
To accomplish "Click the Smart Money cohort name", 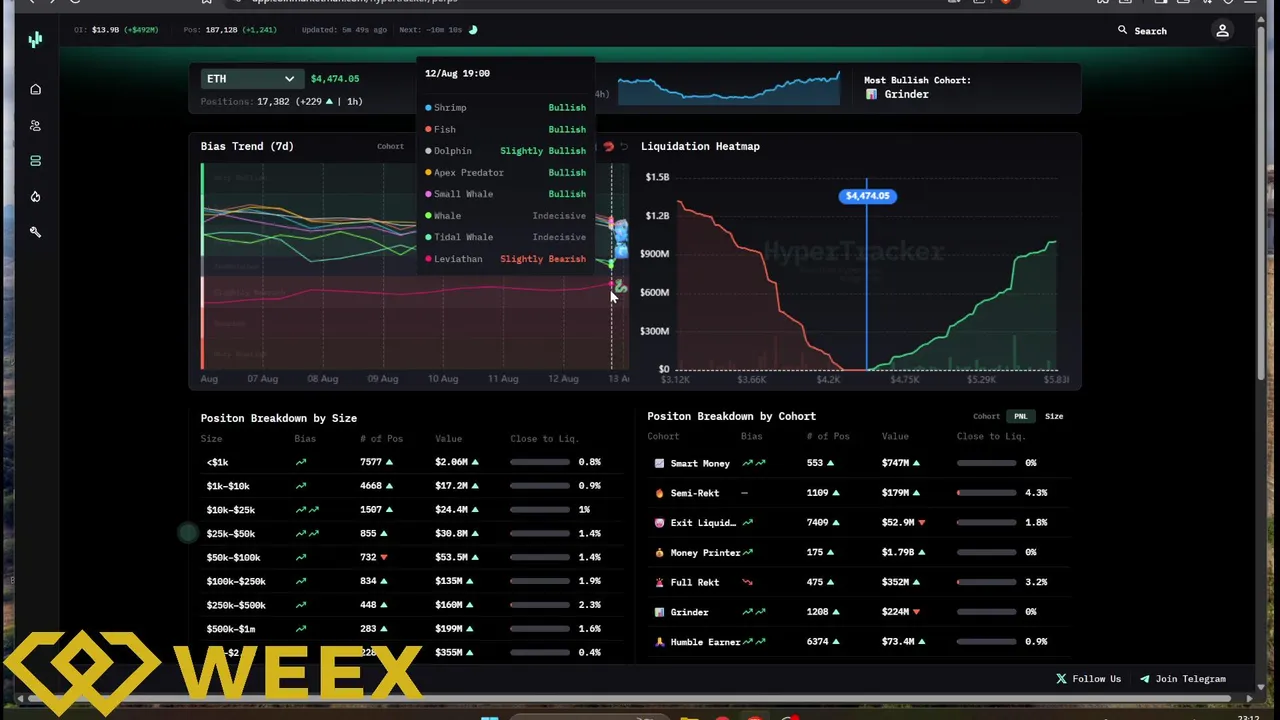I will (700, 463).
